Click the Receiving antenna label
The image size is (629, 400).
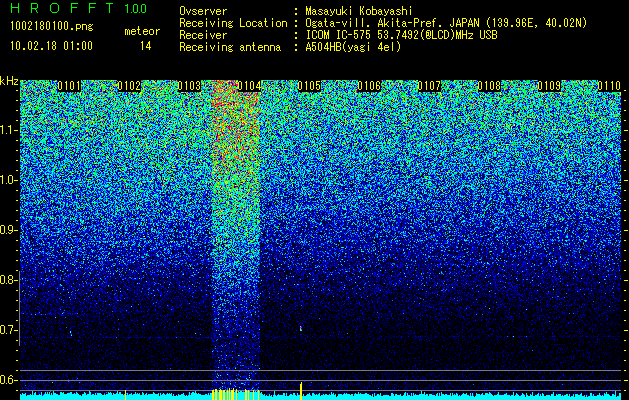pos(230,47)
